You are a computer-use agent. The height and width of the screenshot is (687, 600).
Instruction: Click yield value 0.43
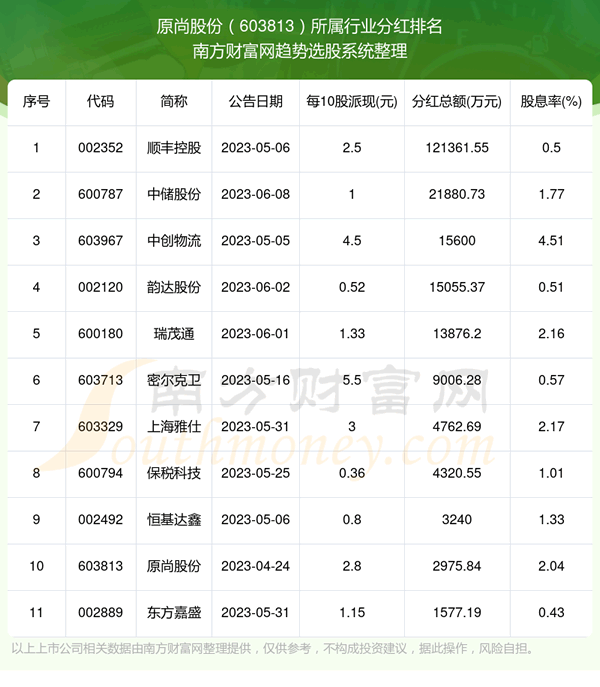pyautogui.click(x=551, y=612)
